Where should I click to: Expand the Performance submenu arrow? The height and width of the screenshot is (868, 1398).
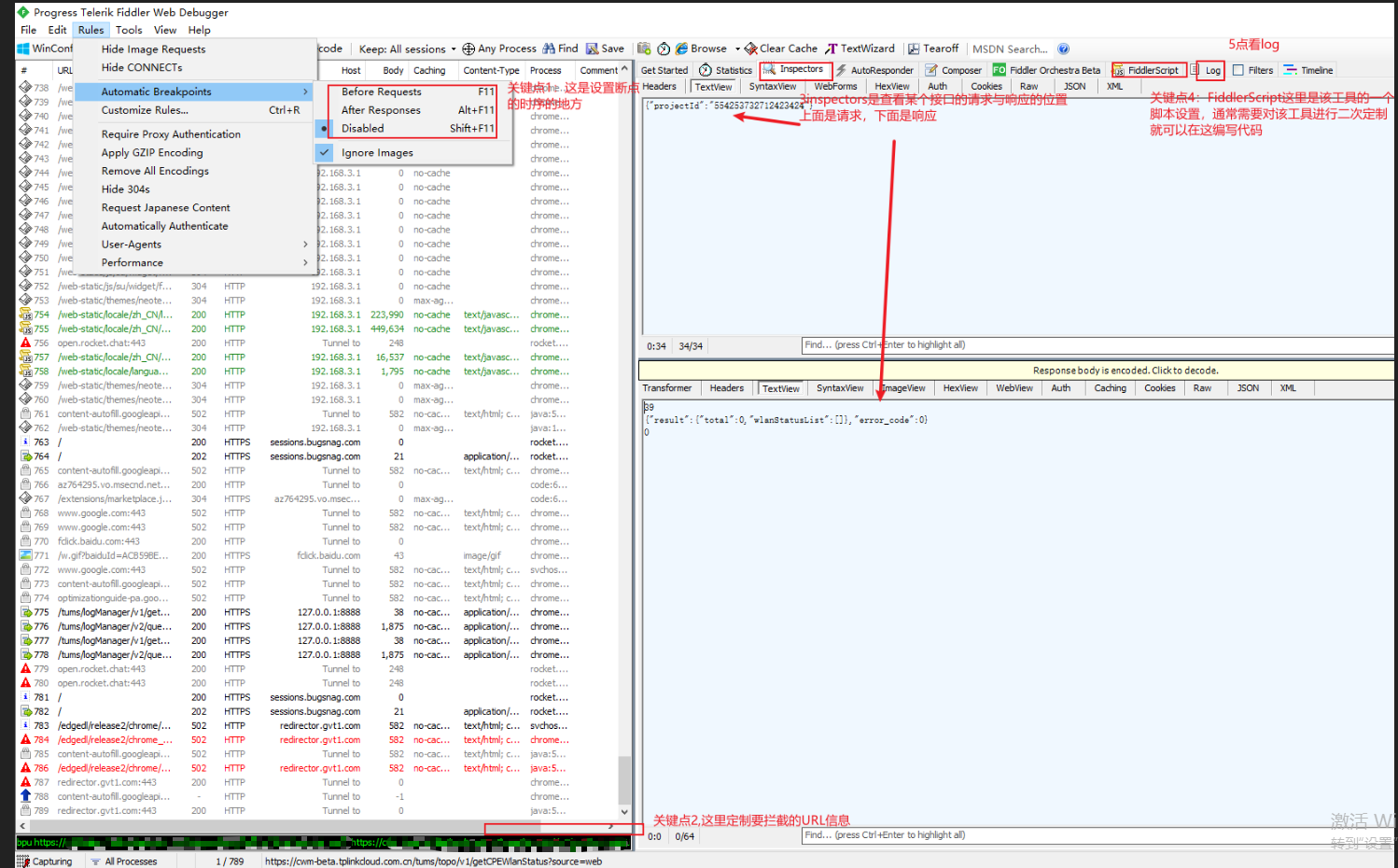coord(305,263)
